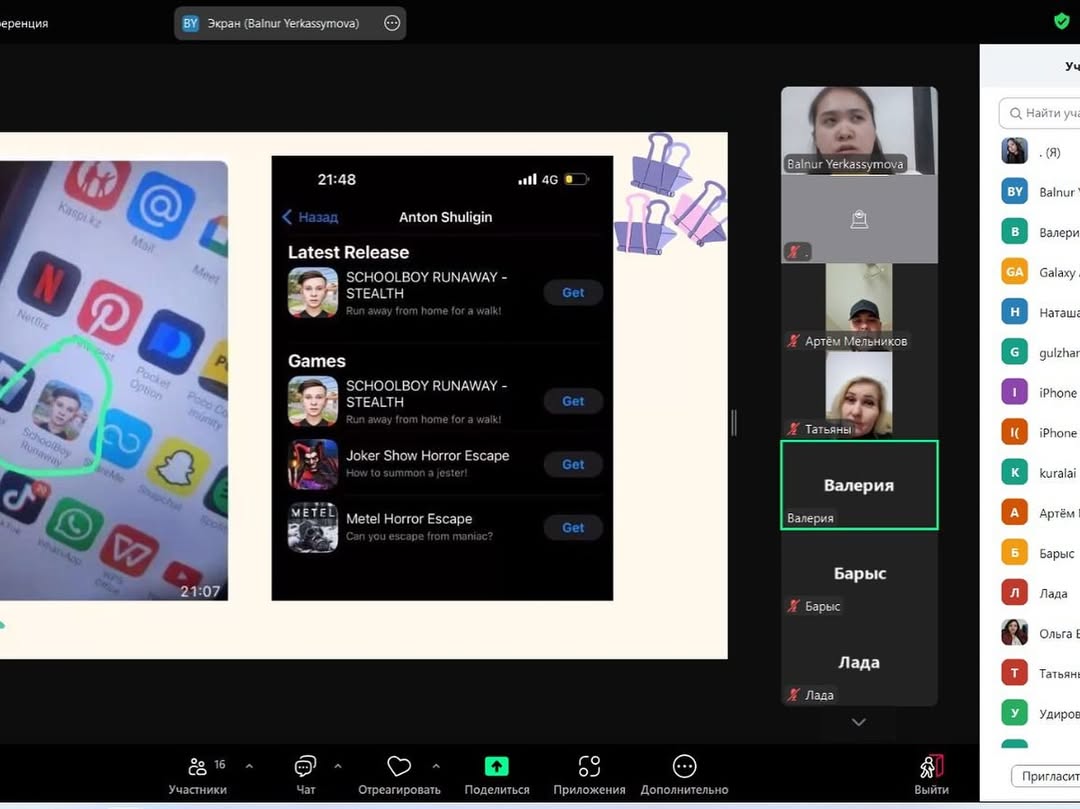Open the Чат chat icon

(305, 767)
